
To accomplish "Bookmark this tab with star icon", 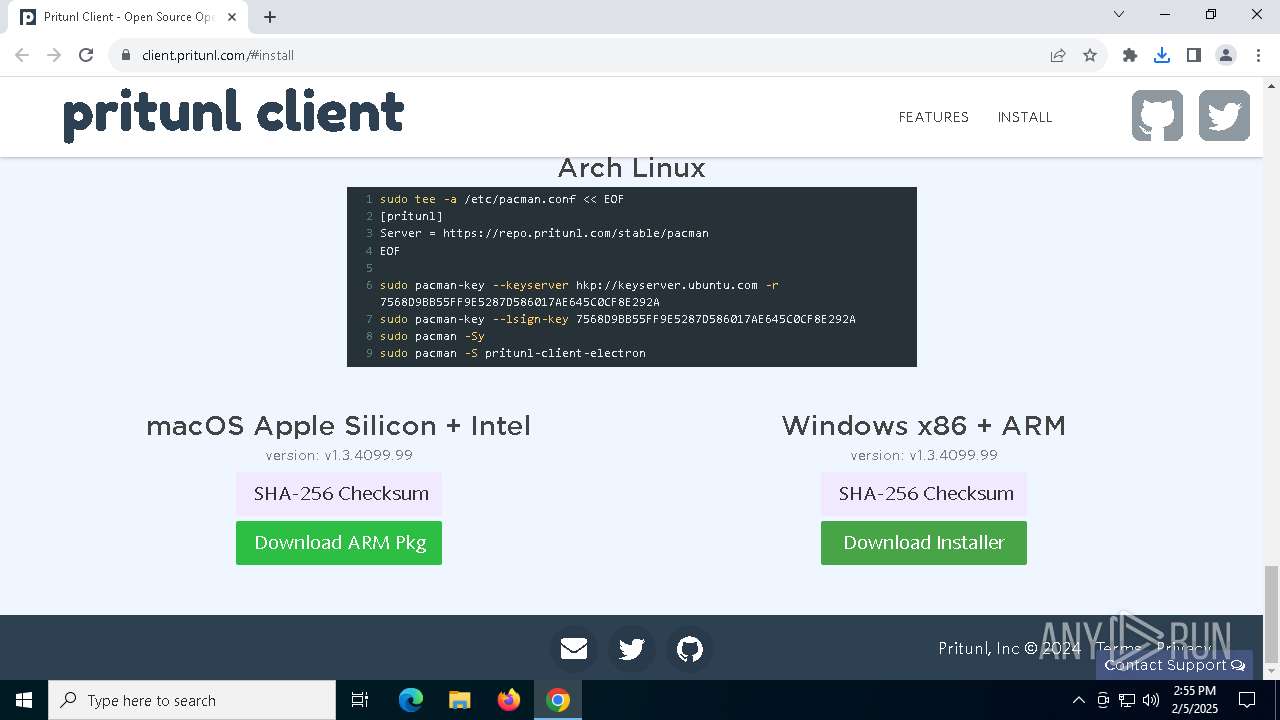I will point(1090,55).
